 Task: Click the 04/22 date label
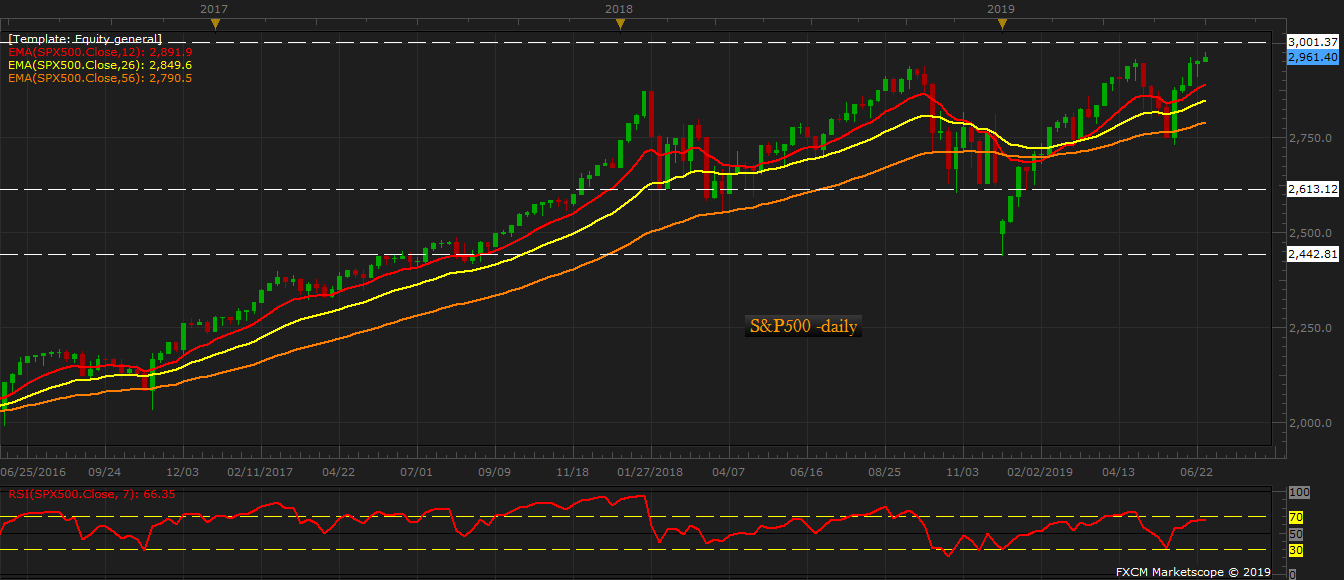tap(339, 472)
